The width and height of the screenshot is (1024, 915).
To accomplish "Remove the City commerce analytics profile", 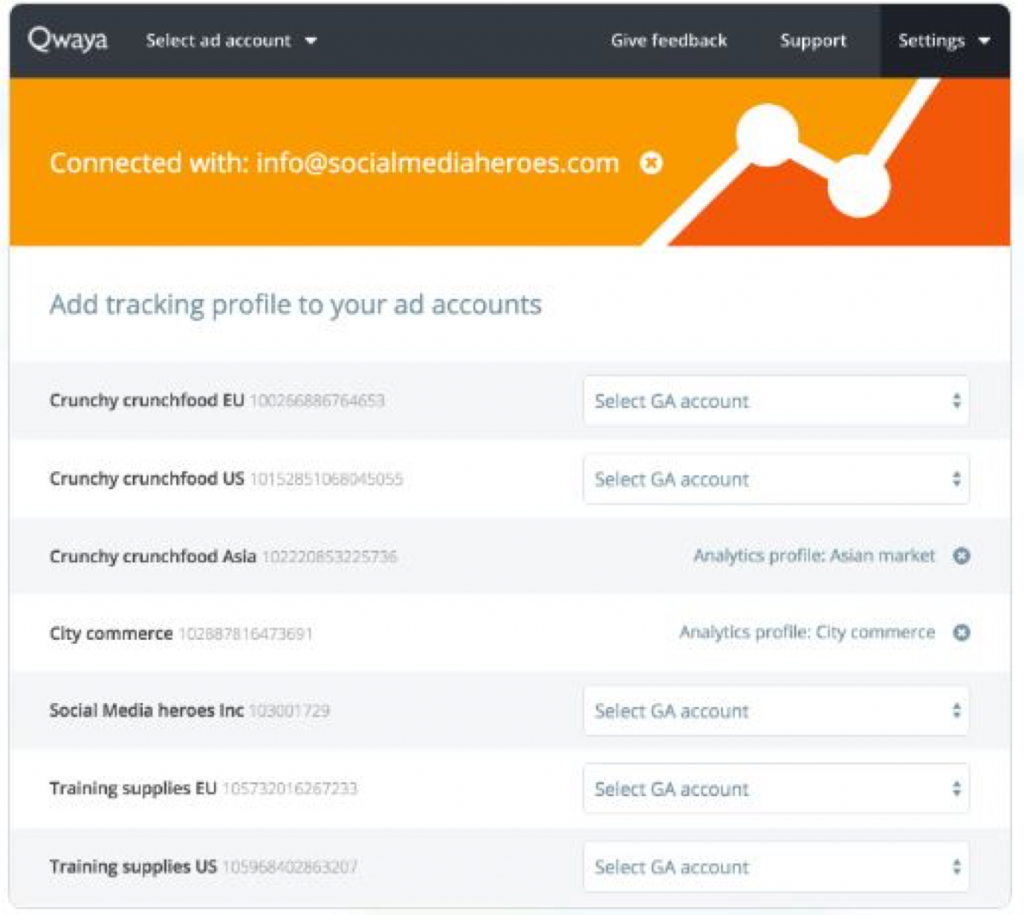I will coord(961,632).
